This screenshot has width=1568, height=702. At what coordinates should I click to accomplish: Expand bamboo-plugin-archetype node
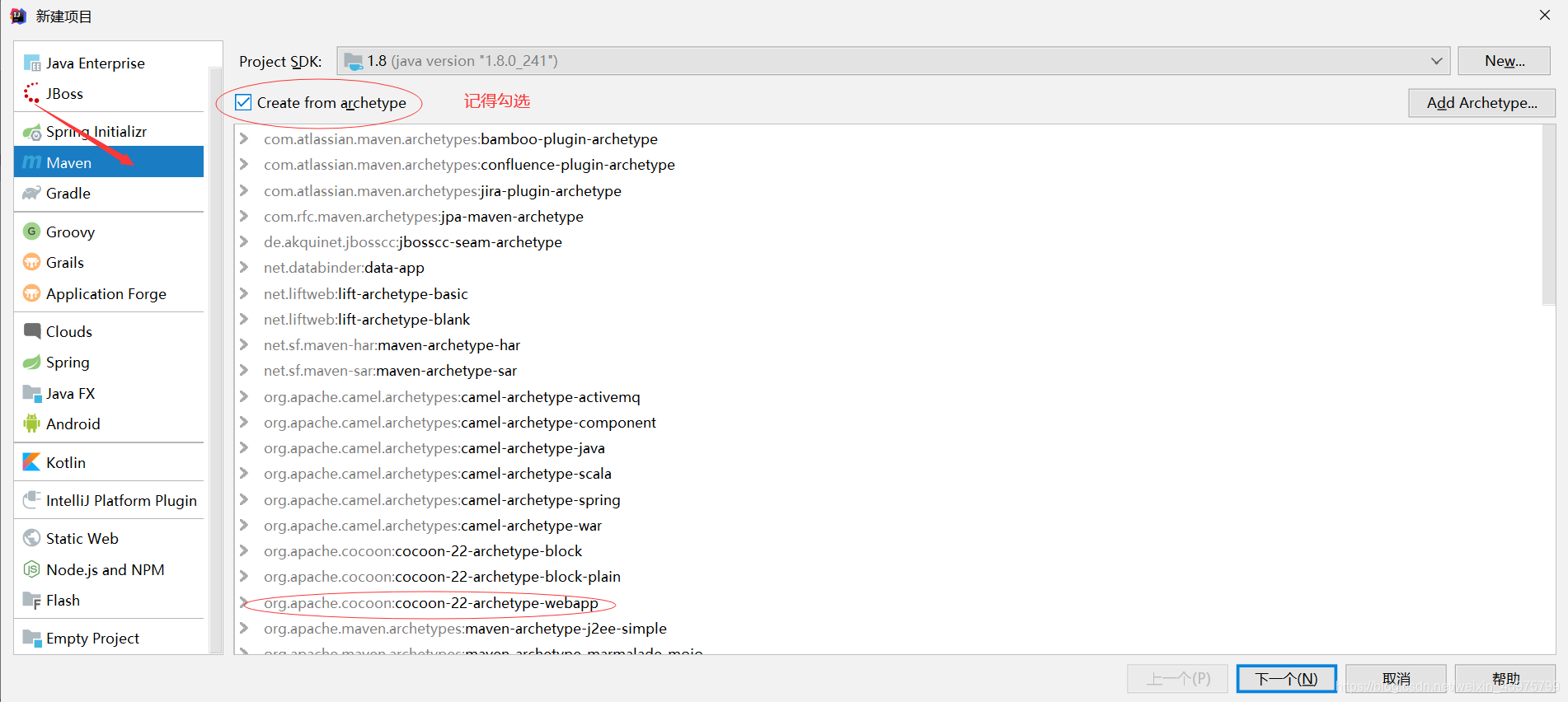pos(244,138)
